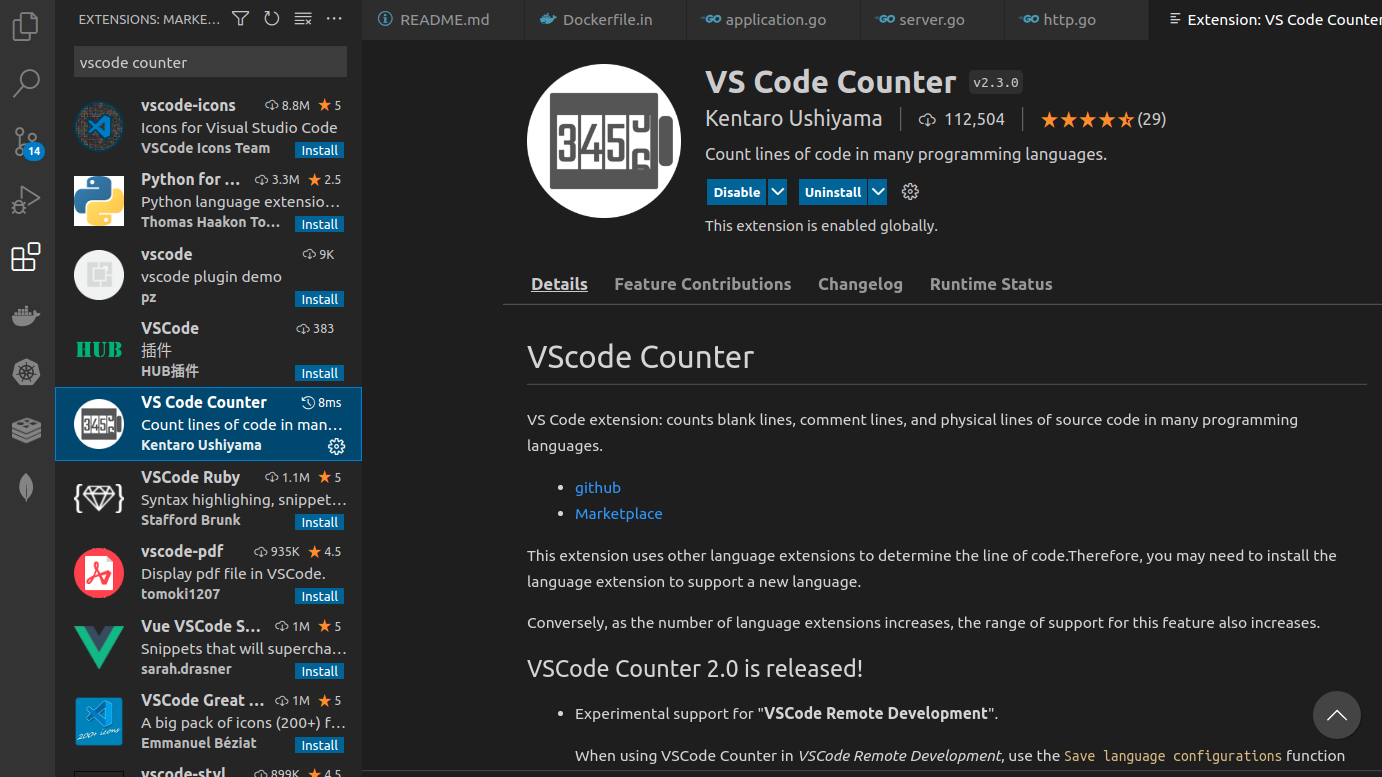Disable the VS Code Counter extension
Screen dimensions: 1382x777
click(x=736, y=191)
